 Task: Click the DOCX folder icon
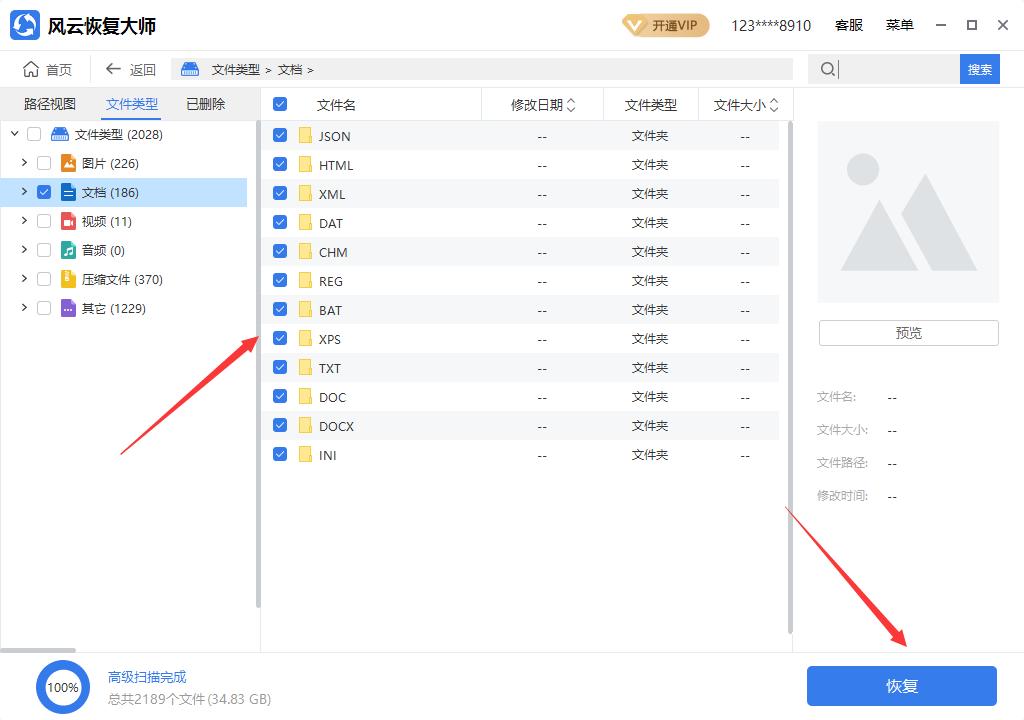pos(306,426)
